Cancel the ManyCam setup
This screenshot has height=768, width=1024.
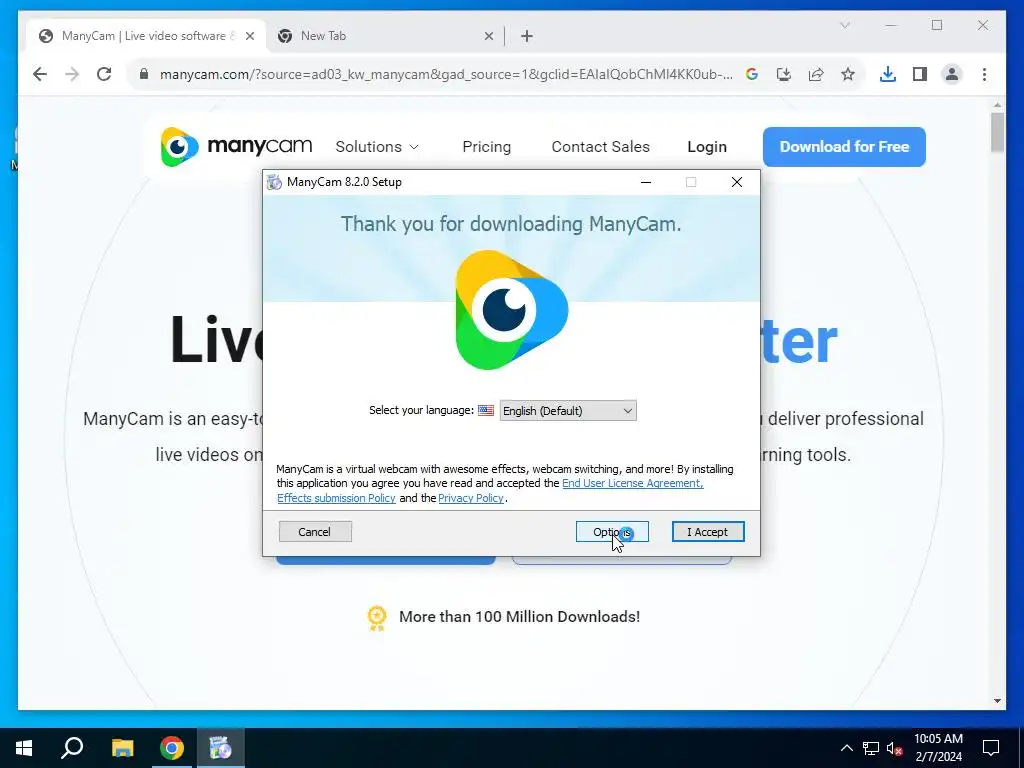(x=315, y=532)
